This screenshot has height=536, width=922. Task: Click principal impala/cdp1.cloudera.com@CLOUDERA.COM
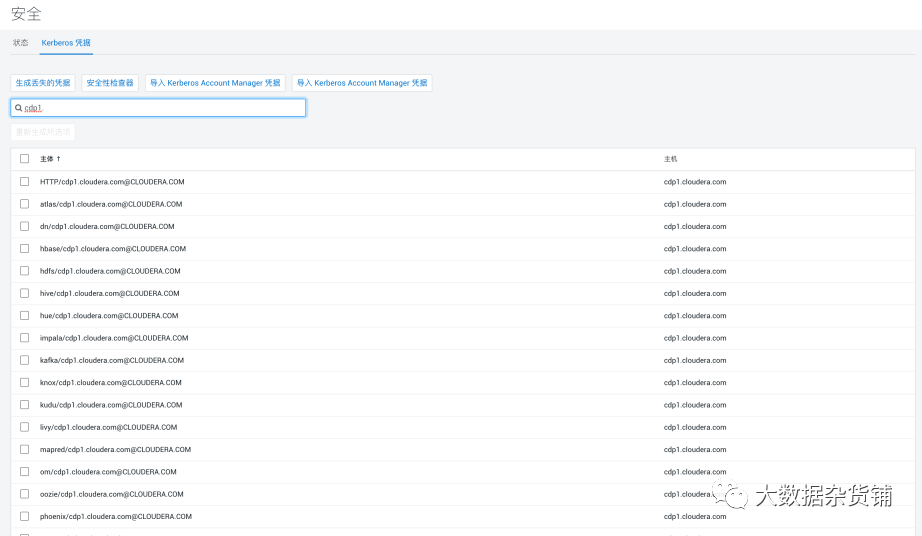coord(114,339)
